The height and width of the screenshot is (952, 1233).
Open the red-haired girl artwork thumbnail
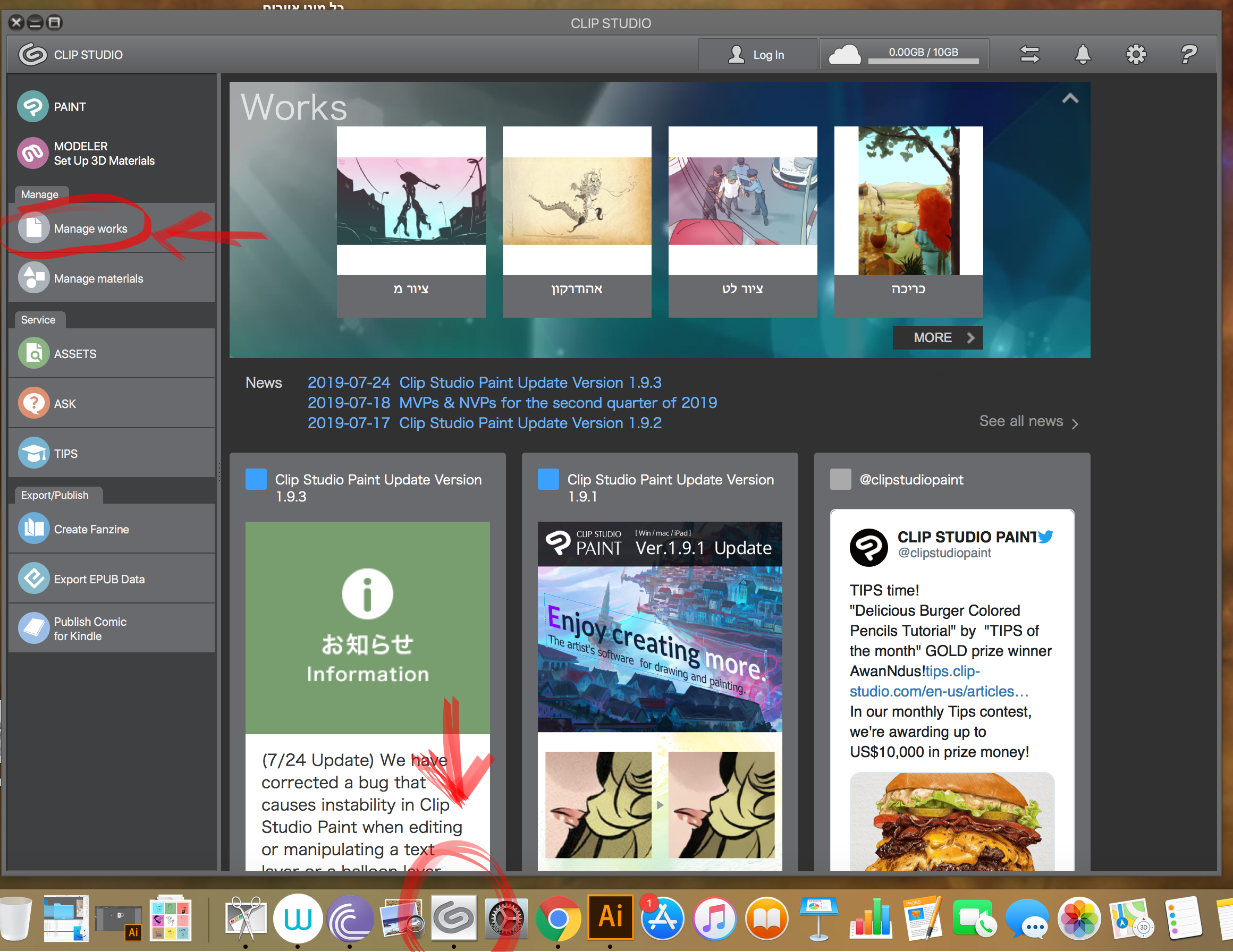pos(908,201)
